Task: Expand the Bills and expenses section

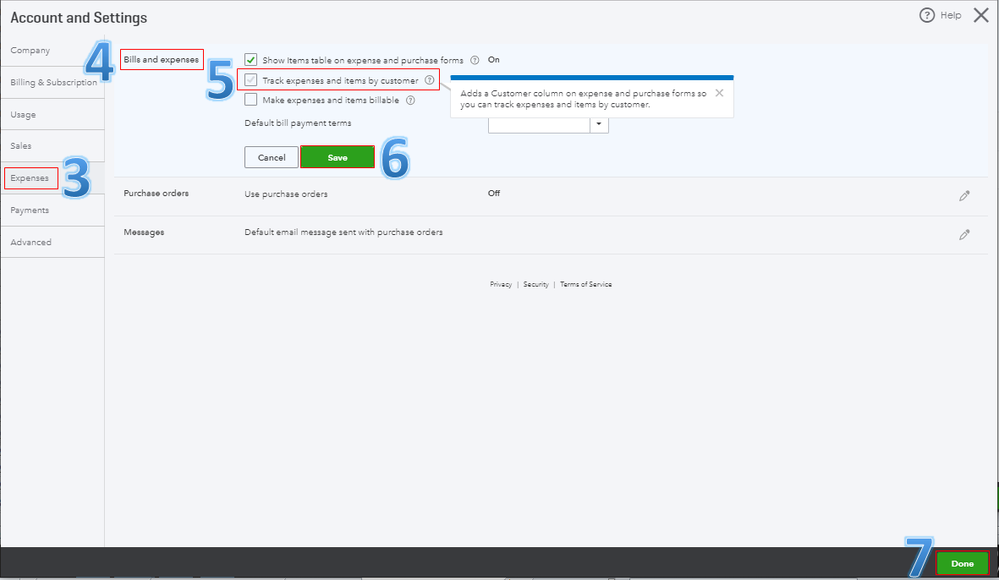Action: tap(160, 59)
